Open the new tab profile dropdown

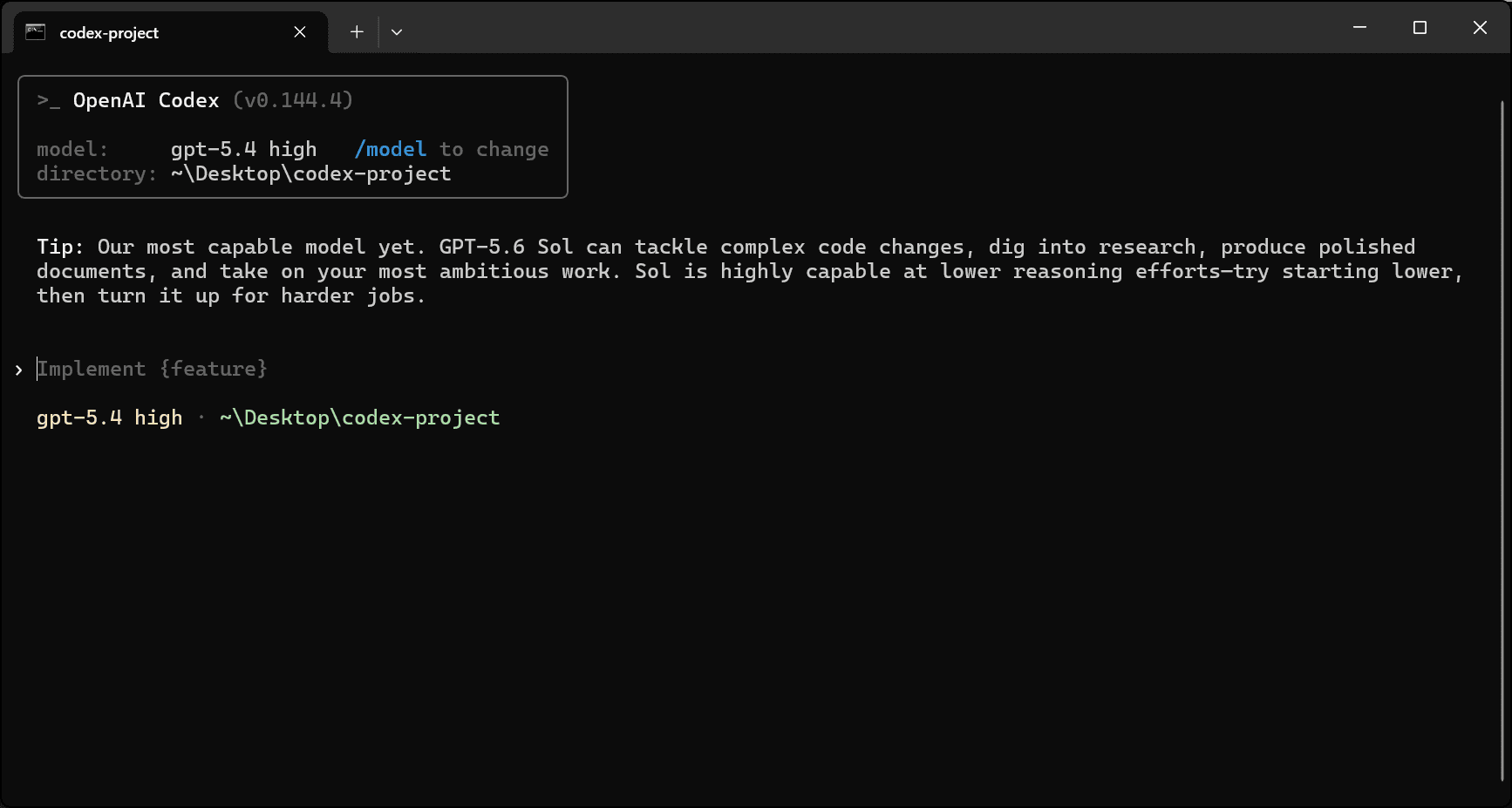[397, 32]
